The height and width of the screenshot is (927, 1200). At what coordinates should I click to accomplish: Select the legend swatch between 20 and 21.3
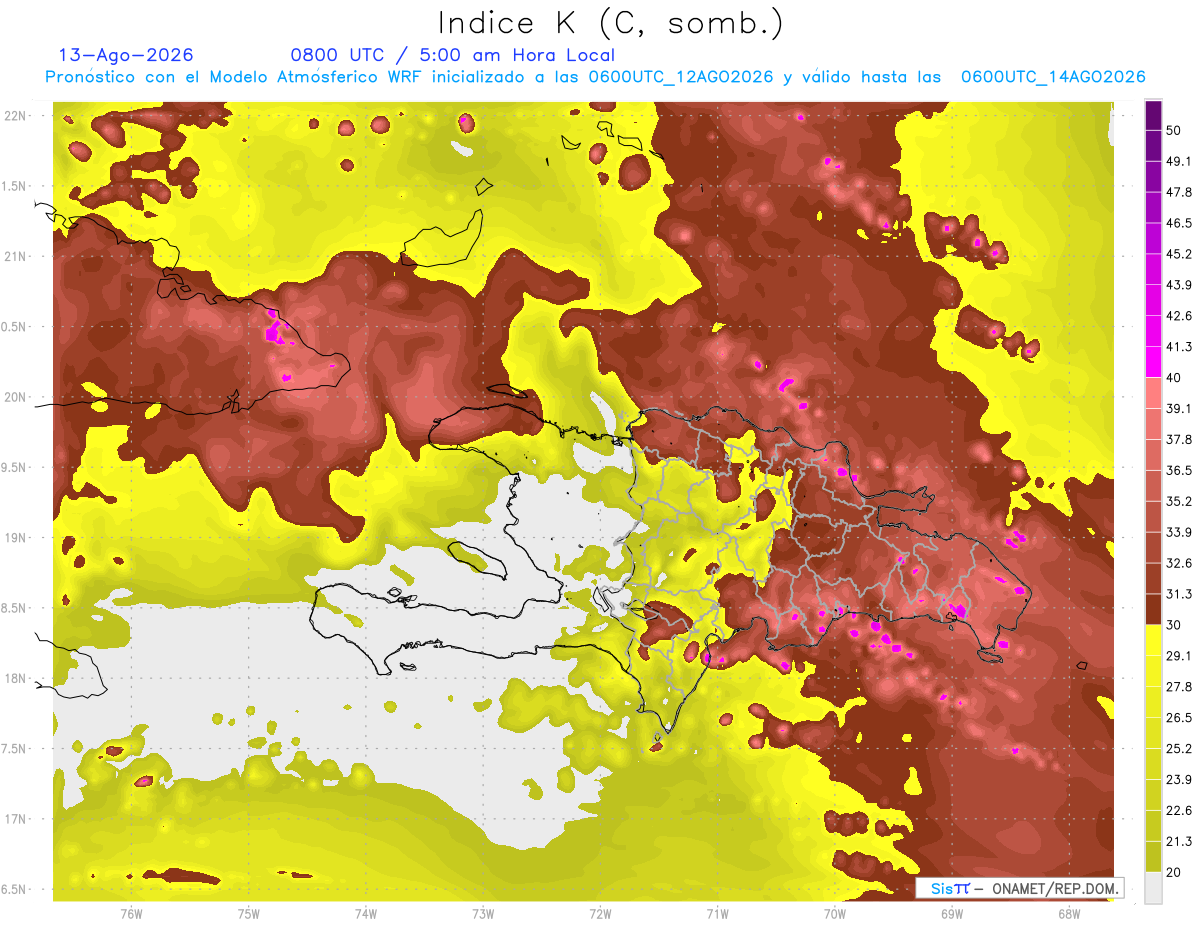pos(1153,856)
